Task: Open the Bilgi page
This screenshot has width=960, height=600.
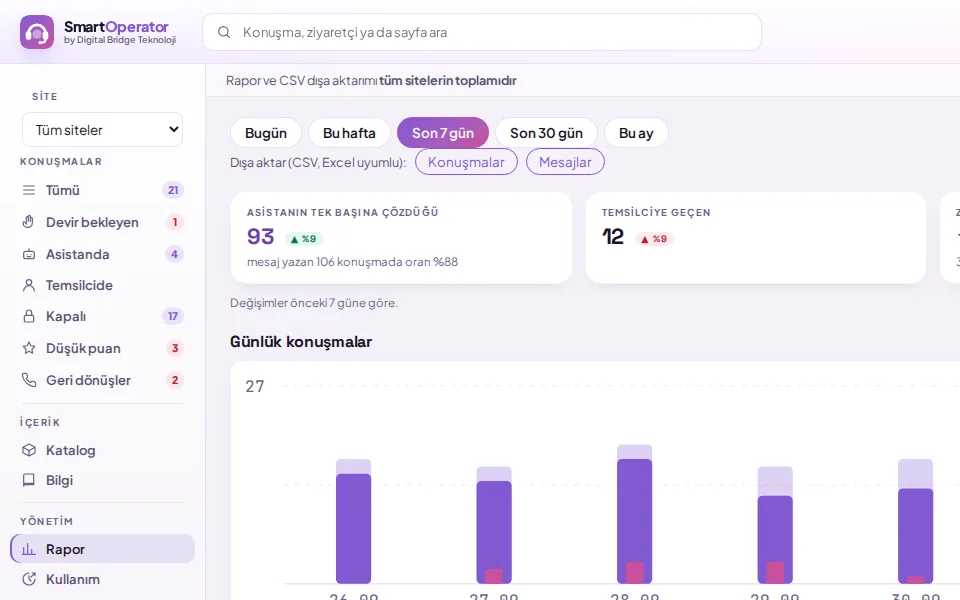Action: pyautogui.click(x=102, y=480)
